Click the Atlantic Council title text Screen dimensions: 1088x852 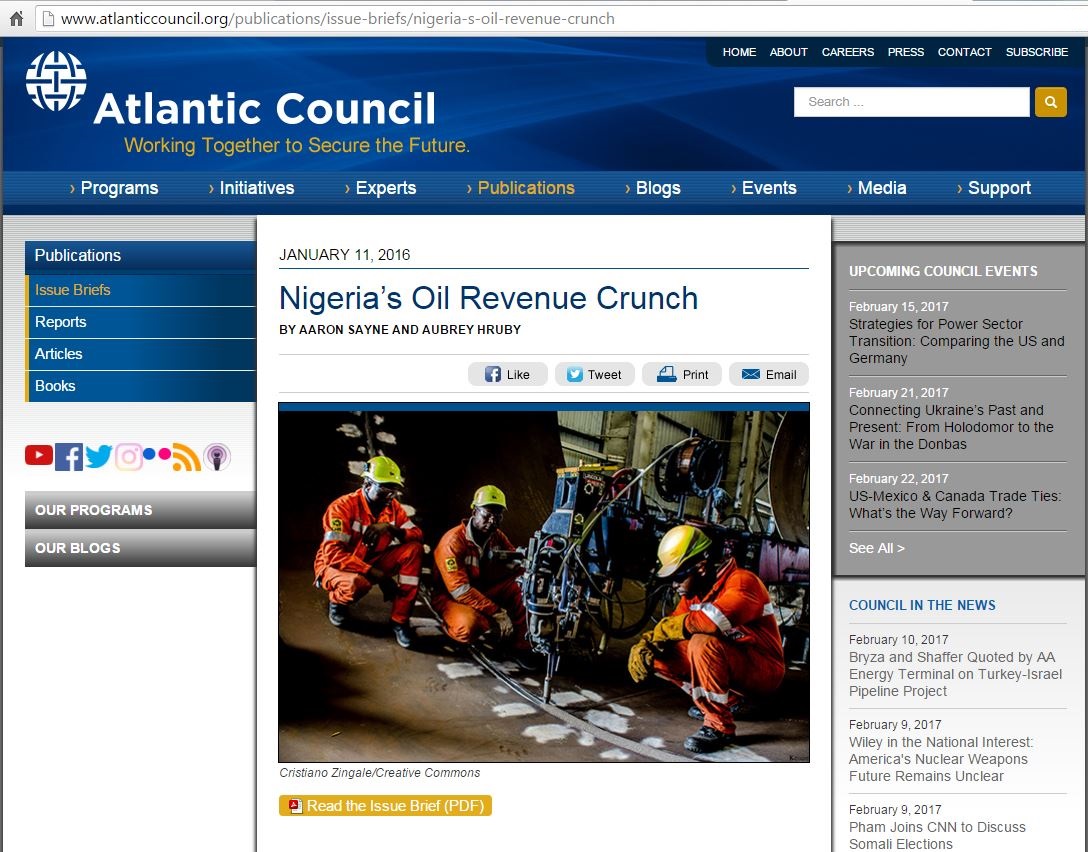(x=264, y=109)
